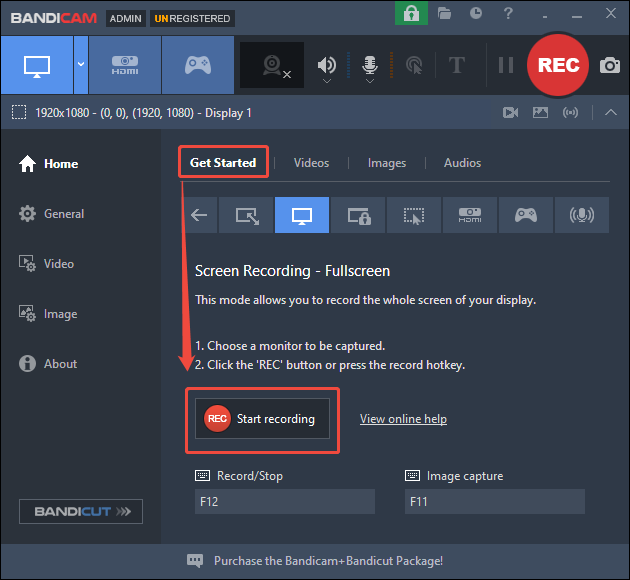Toggle mouse click effects icon
Viewport: 630px width, 580px height.
pyautogui.click(x=414, y=65)
